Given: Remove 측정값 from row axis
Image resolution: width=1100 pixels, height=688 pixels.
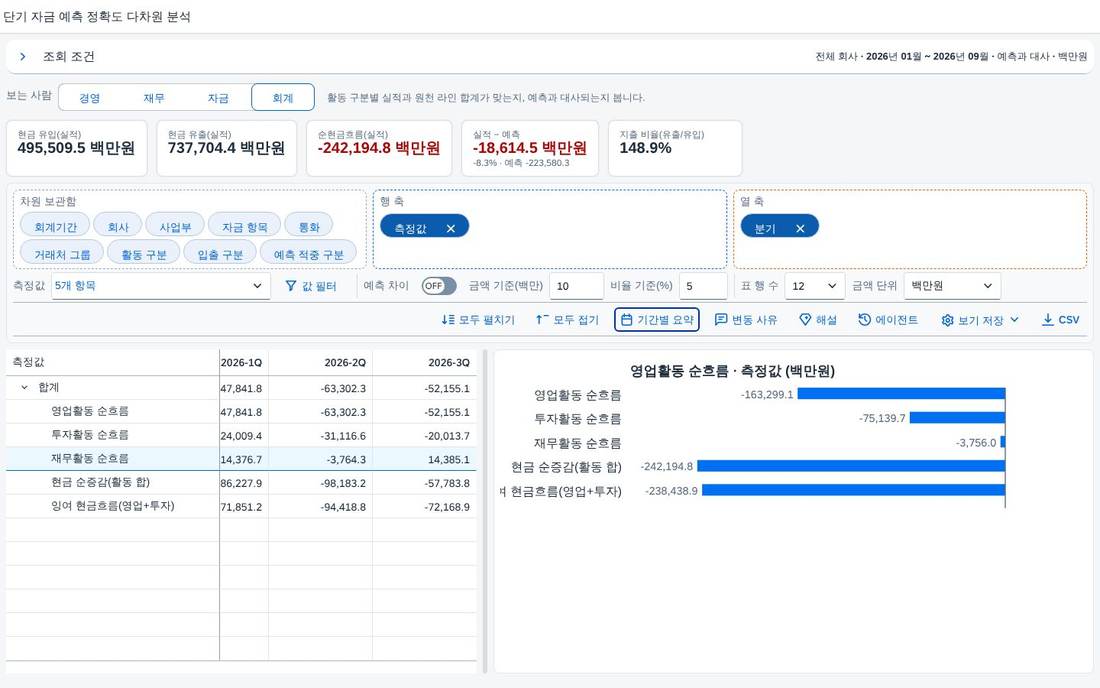Looking at the screenshot, I should pos(450,229).
